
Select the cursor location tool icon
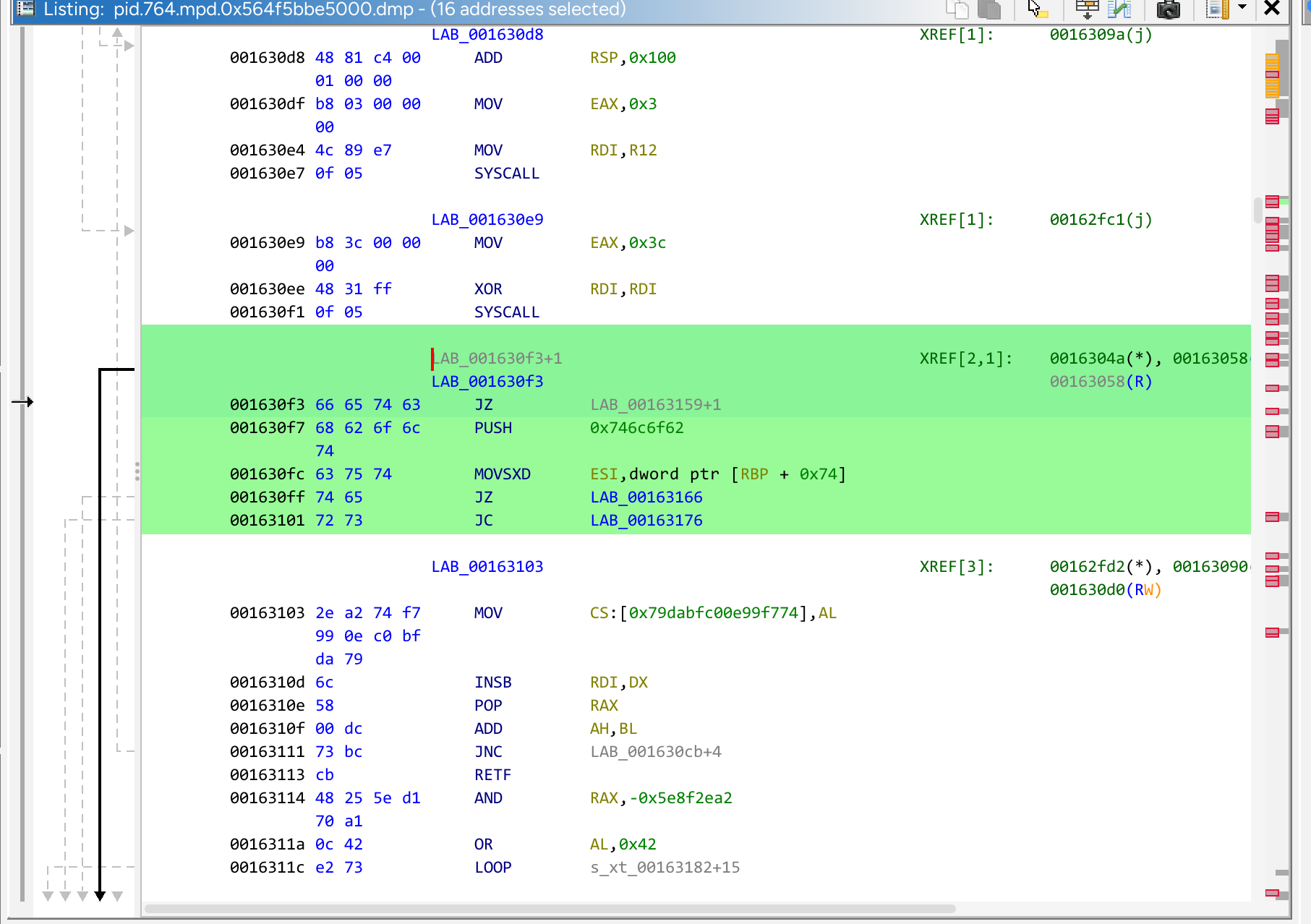coord(1036,10)
